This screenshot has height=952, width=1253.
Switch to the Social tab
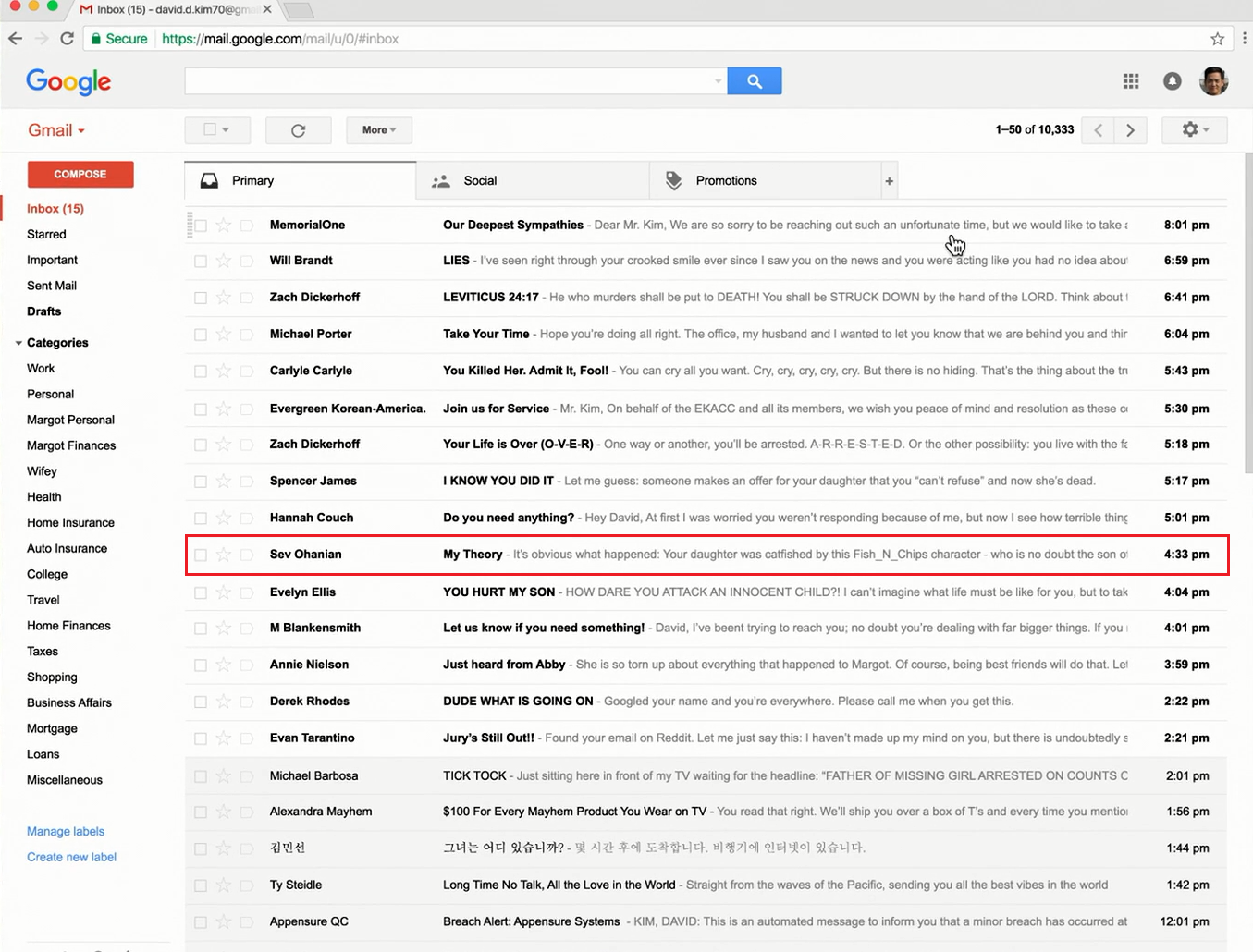[479, 181]
